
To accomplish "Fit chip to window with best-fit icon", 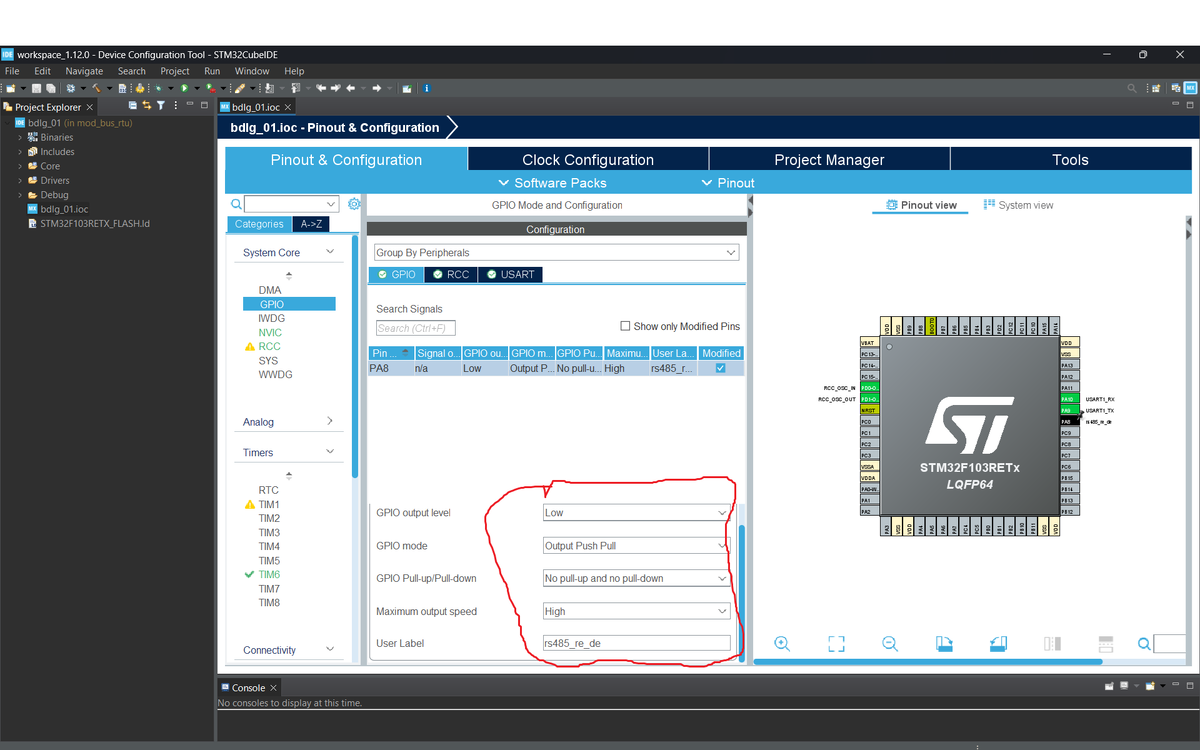I will click(836, 644).
